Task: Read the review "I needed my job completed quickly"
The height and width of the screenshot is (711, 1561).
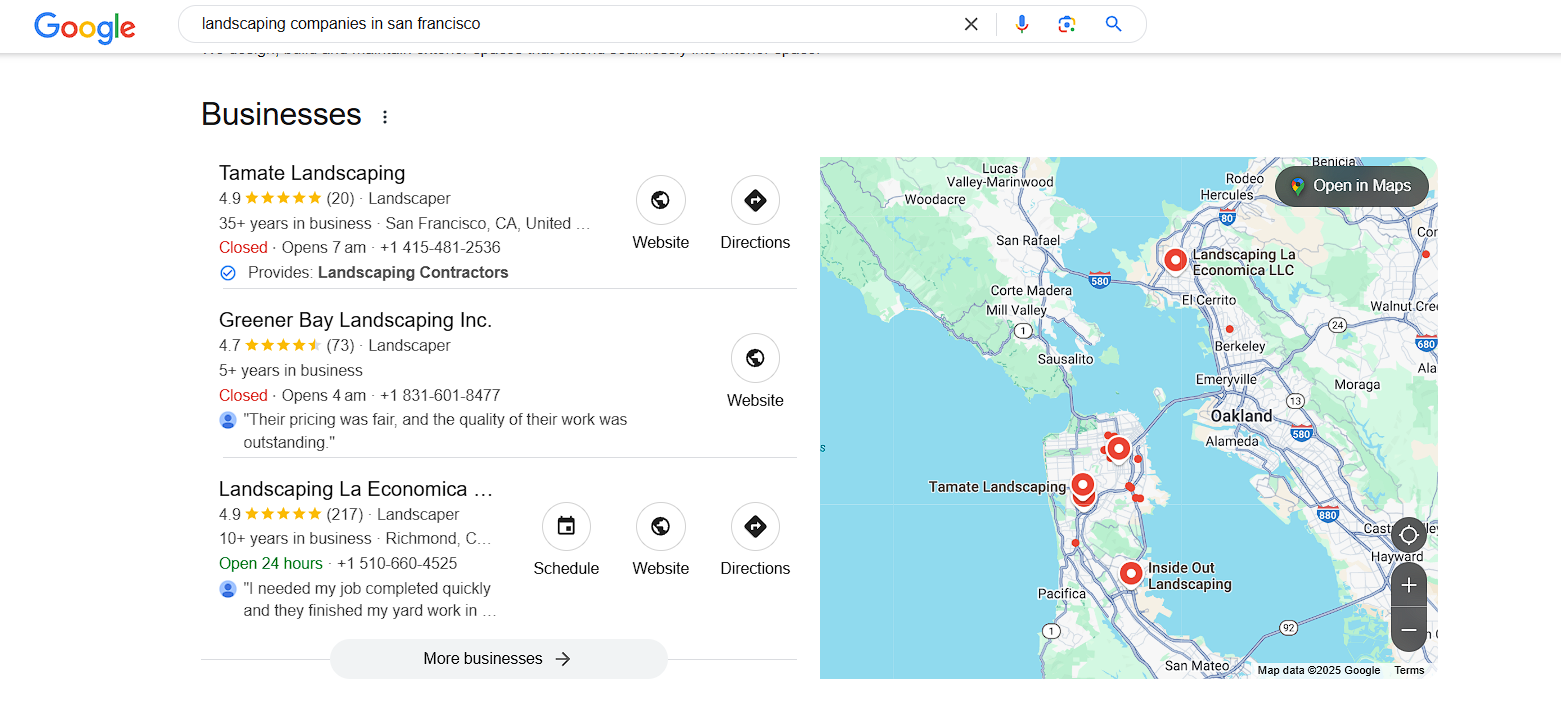Action: pos(369,600)
